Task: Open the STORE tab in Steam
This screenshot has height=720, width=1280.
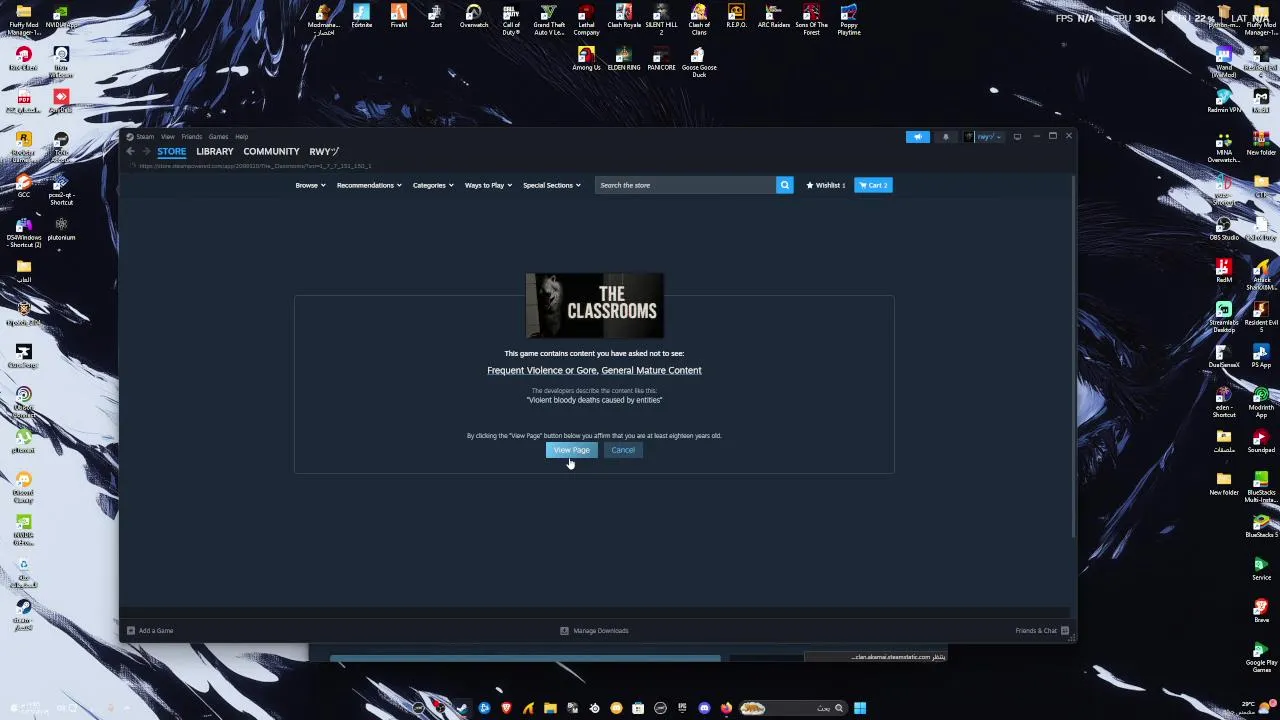Action: click(171, 151)
